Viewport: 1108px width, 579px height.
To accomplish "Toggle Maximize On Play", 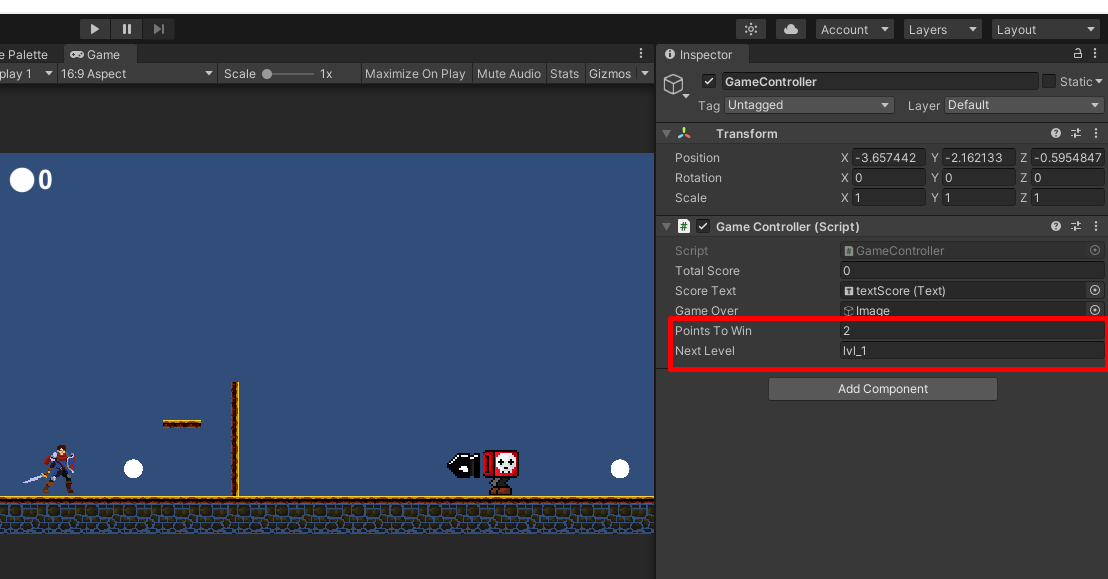I will tap(415, 74).
